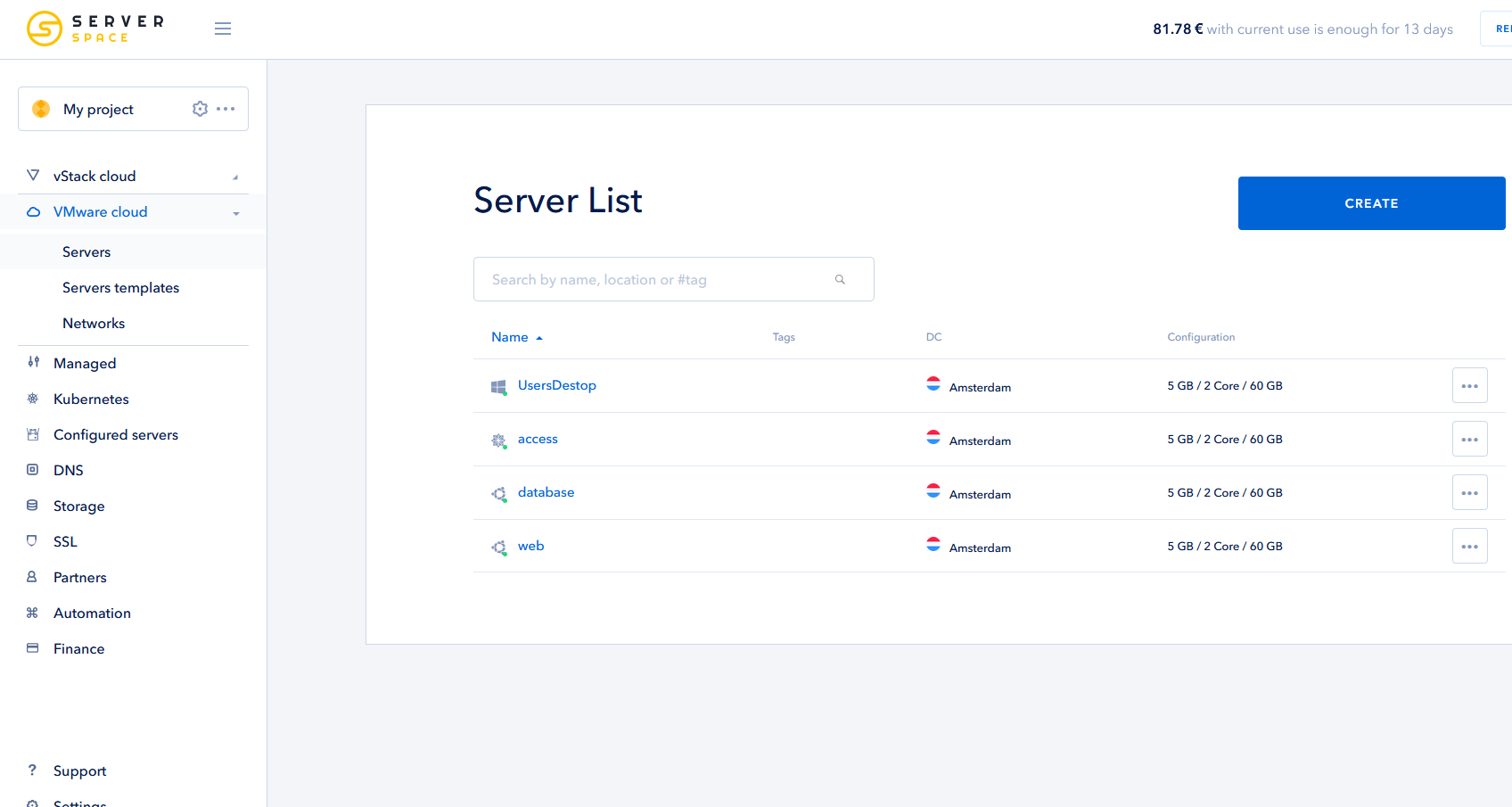The width and height of the screenshot is (1512, 807).
Task: Click the Windows icon beside UsersDestop
Action: click(x=499, y=386)
